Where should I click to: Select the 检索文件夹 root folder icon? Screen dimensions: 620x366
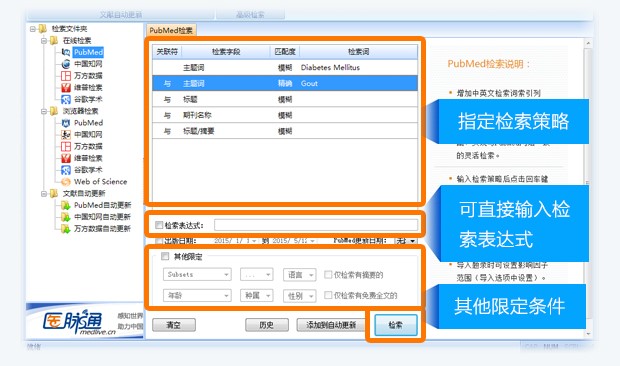(43, 29)
